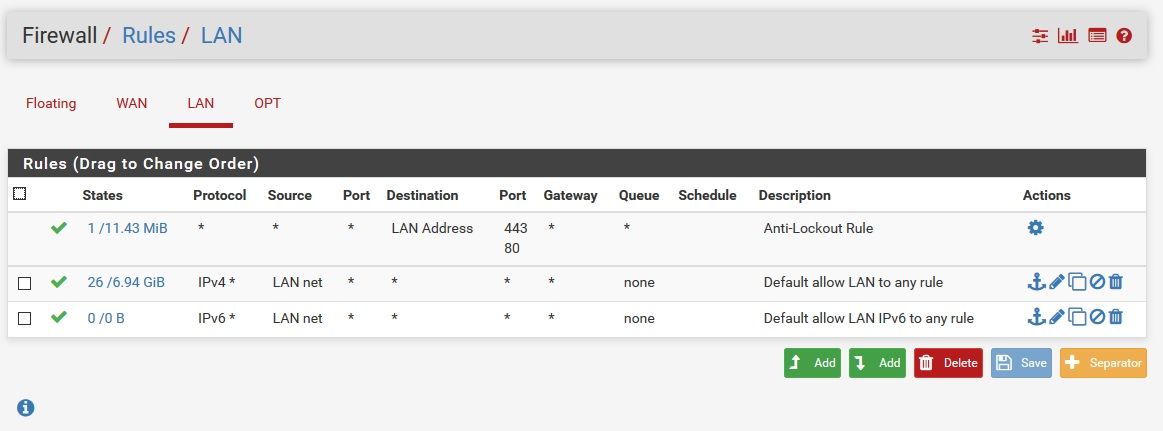Open the firewall log entries icon
Viewport: 1163px width, 431px height.
[x=1097, y=36]
